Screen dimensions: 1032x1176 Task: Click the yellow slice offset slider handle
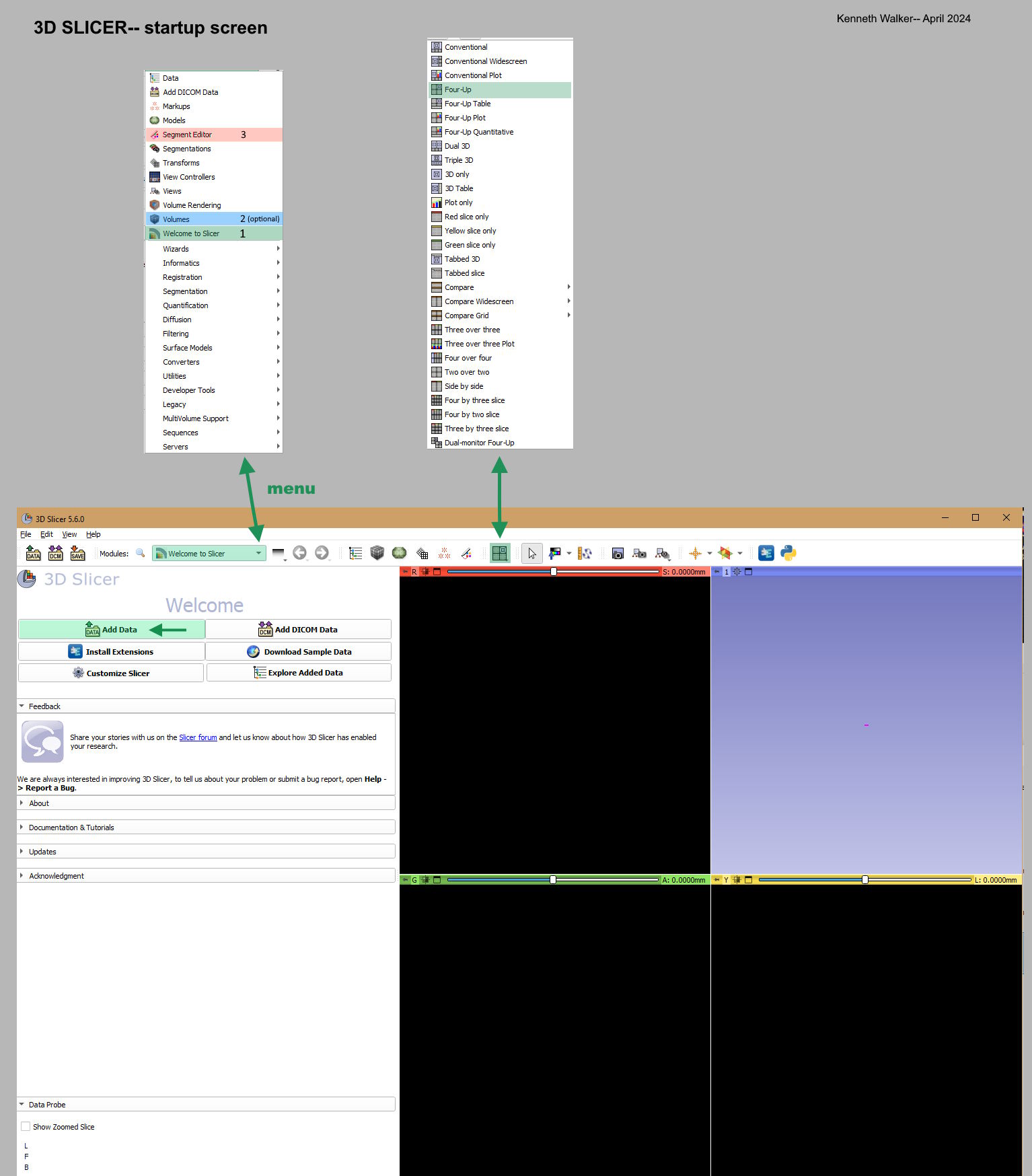[x=865, y=880]
